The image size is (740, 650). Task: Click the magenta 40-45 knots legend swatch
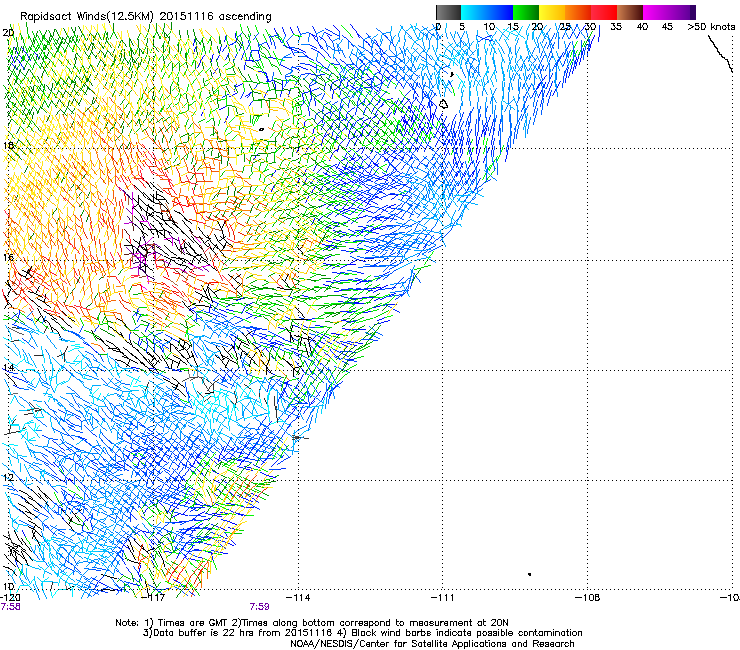656,12
